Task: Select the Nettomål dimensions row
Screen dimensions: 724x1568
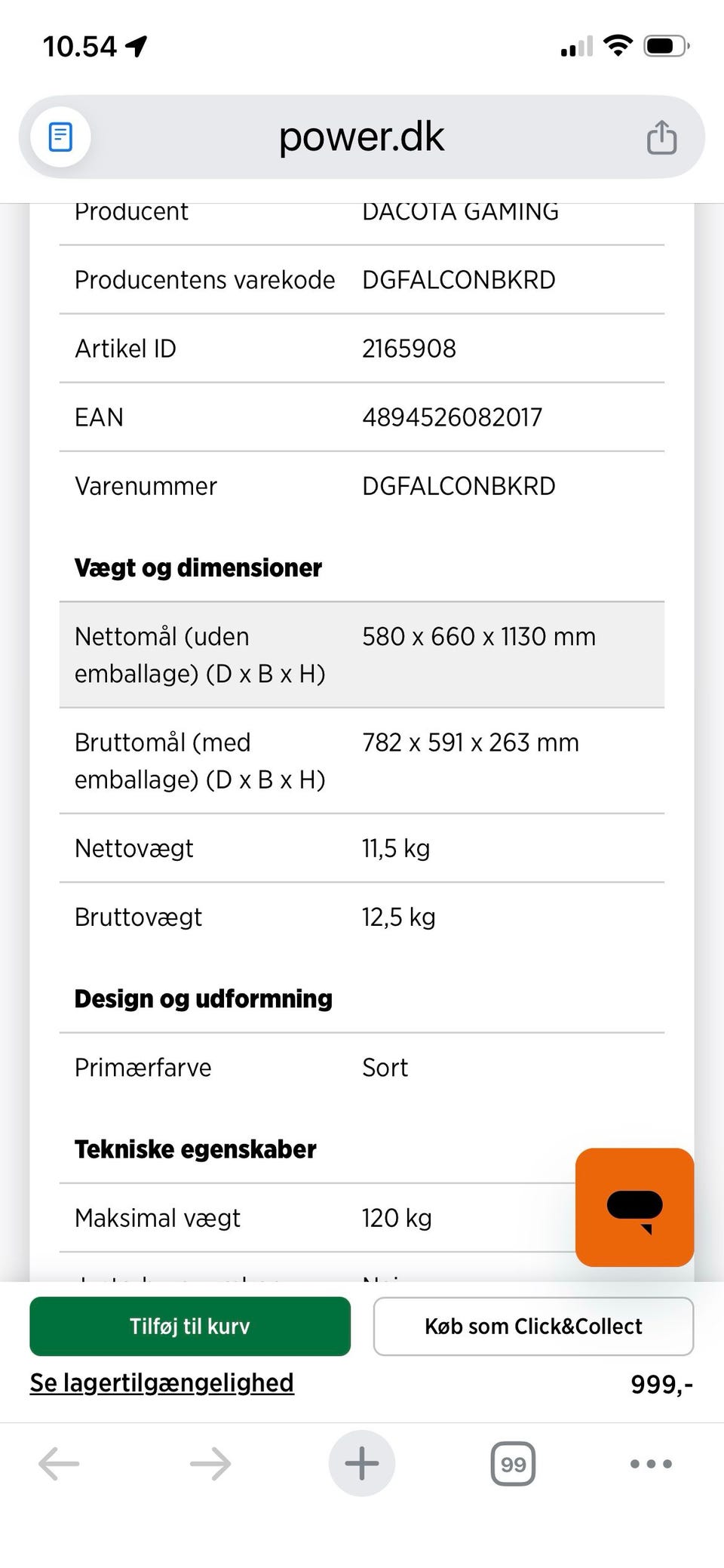Action: (361, 654)
